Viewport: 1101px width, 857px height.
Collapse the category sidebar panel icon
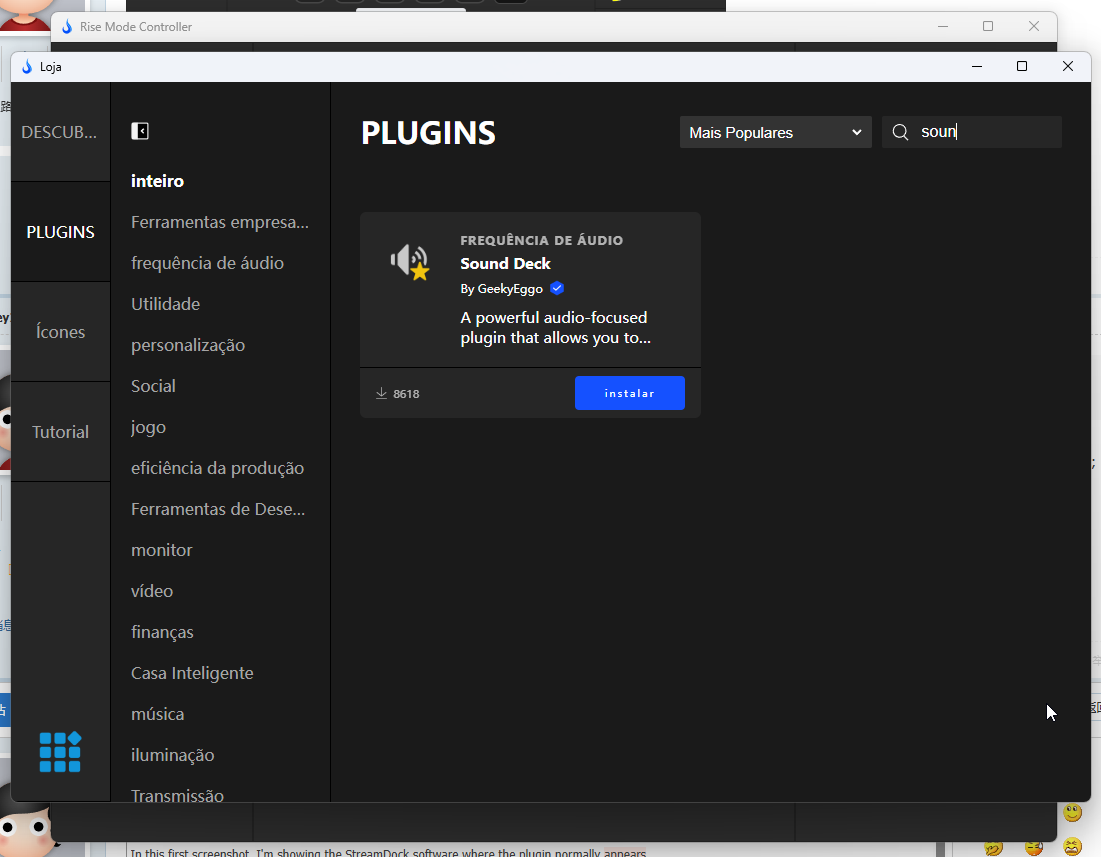(140, 131)
